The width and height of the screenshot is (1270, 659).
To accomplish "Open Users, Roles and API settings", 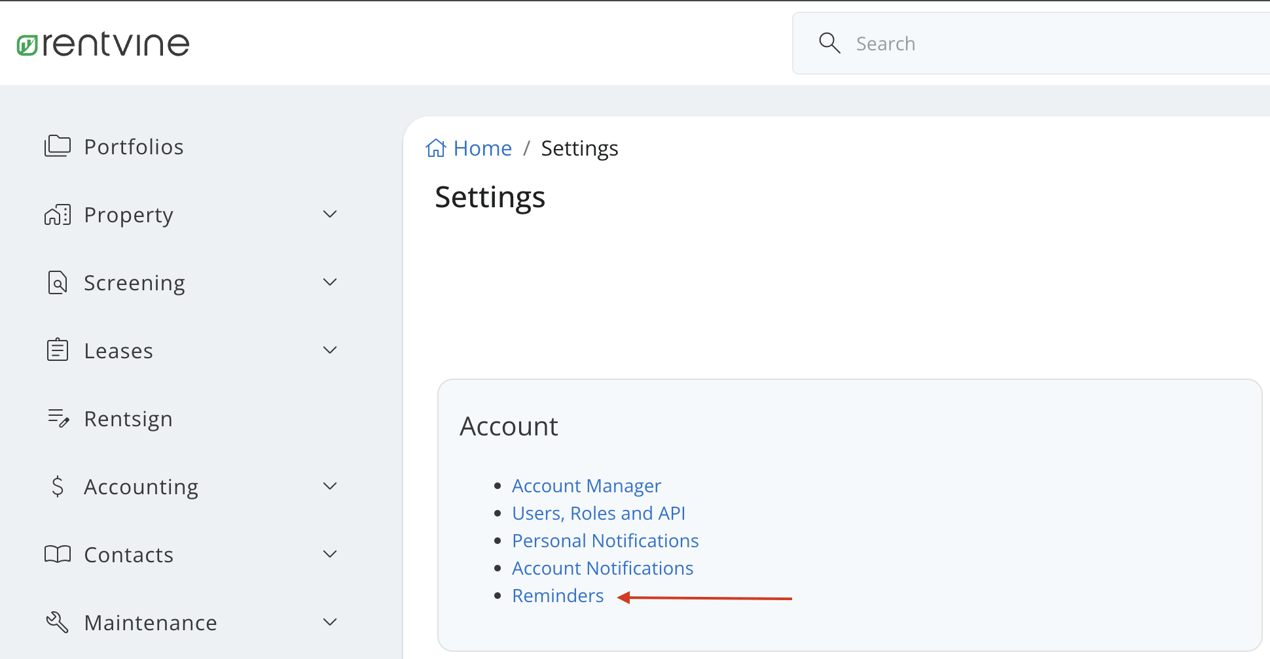I will pyautogui.click(x=598, y=513).
